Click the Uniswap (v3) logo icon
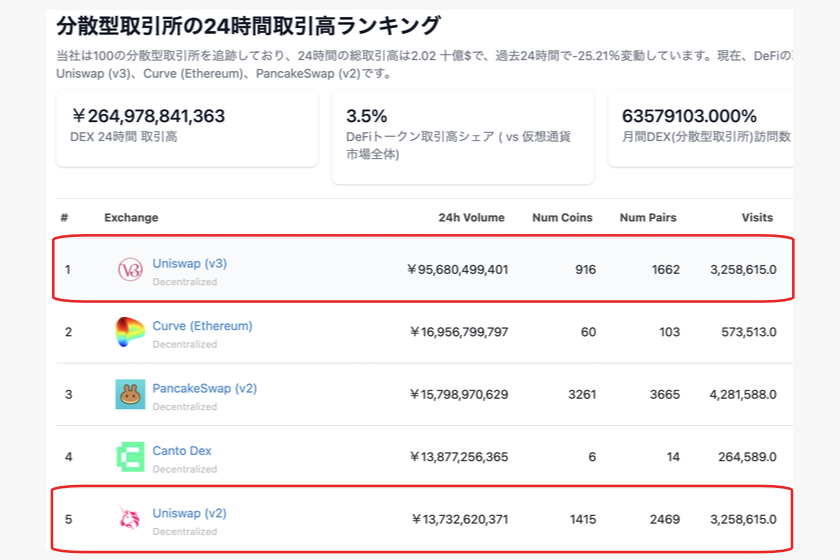 130,270
